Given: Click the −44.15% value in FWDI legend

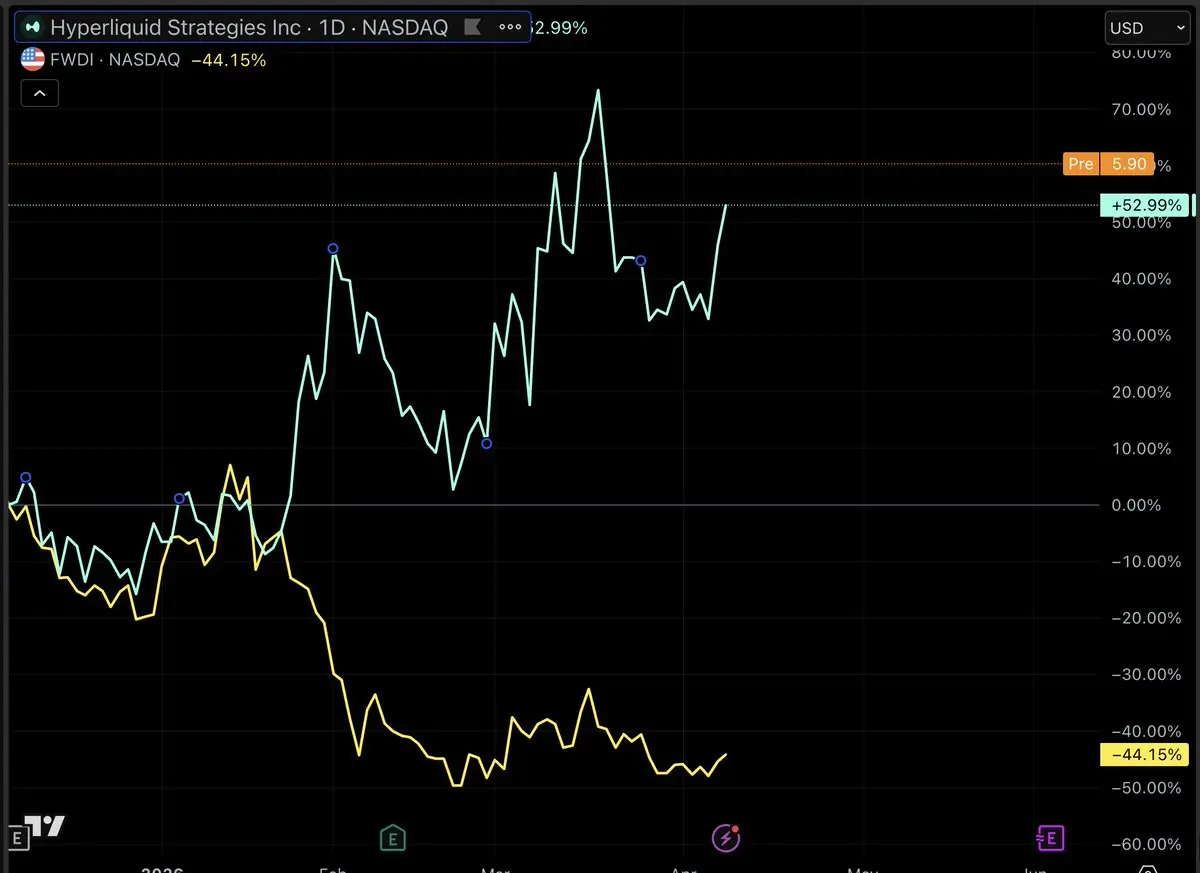Looking at the screenshot, I should coord(228,60).
